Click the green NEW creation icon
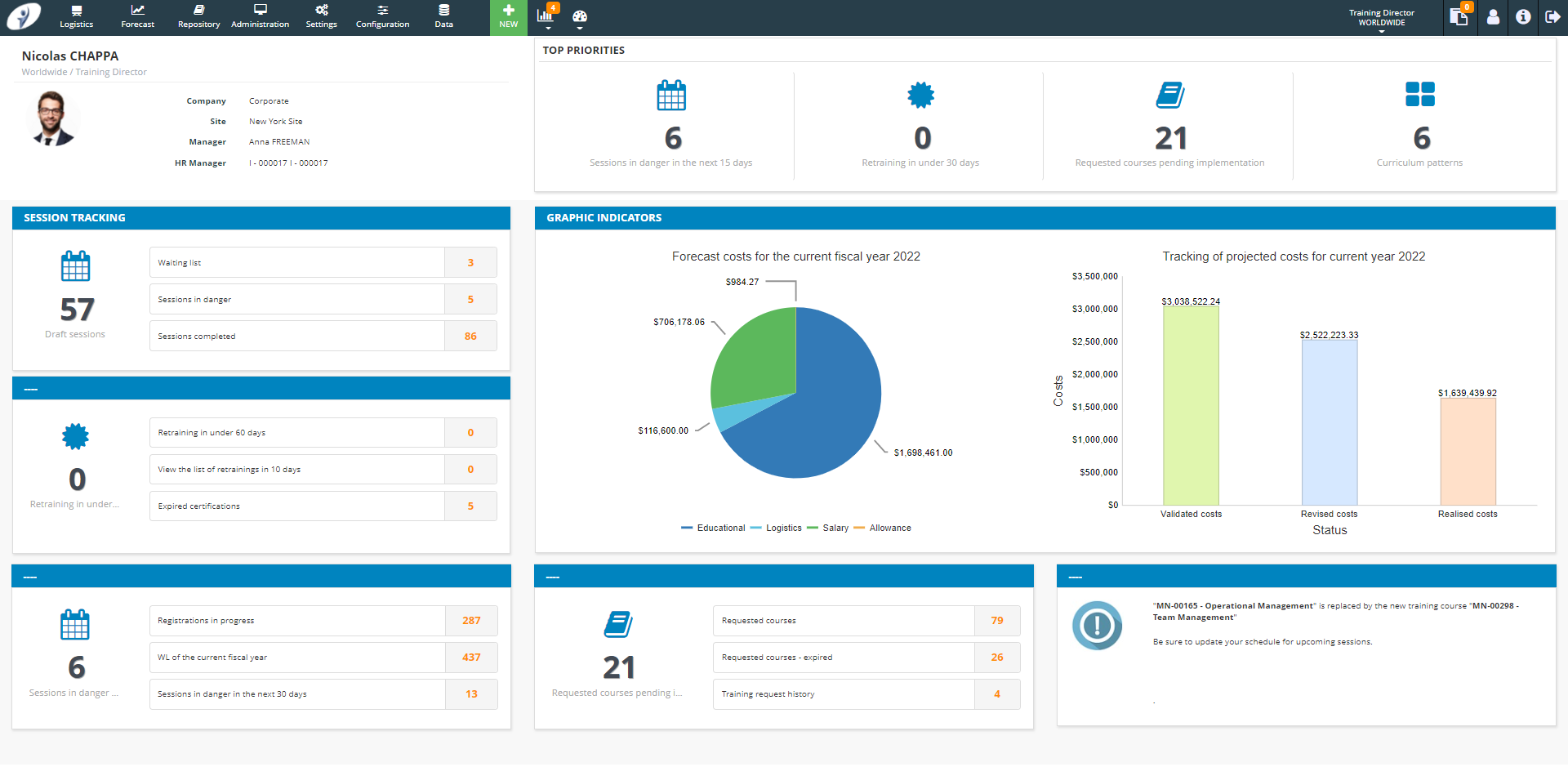This screenshot has width=1568, height=767. (x=508, y=16)
